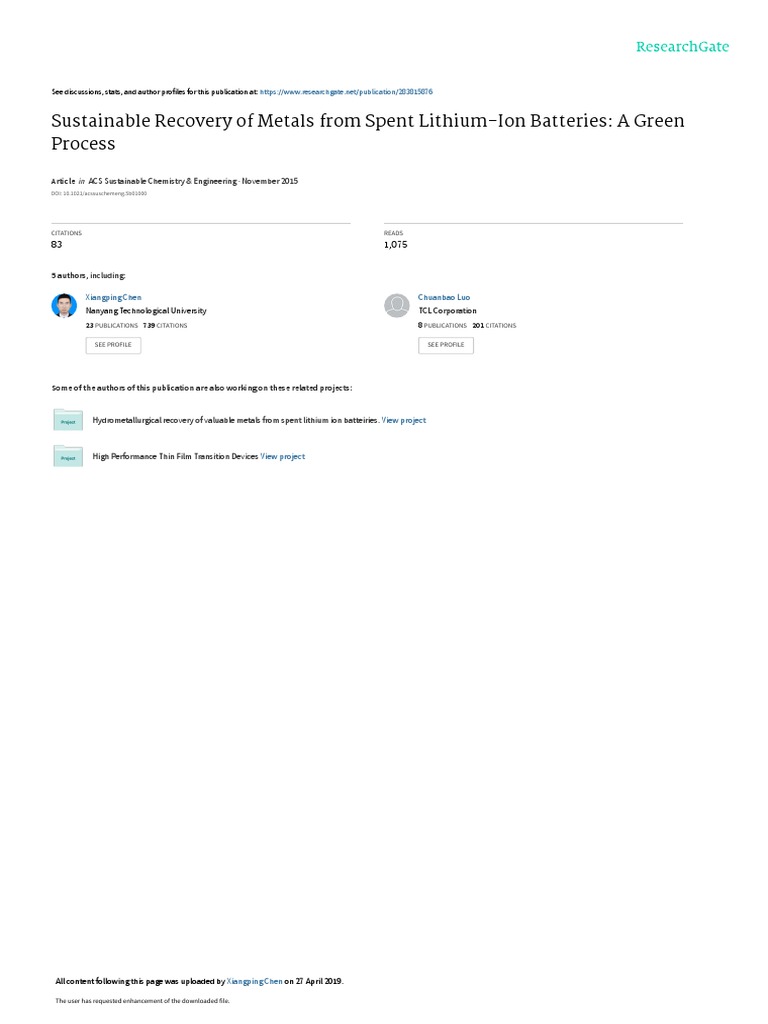
Task: Click the Xiangping Chen author name link
Action: 114,297
